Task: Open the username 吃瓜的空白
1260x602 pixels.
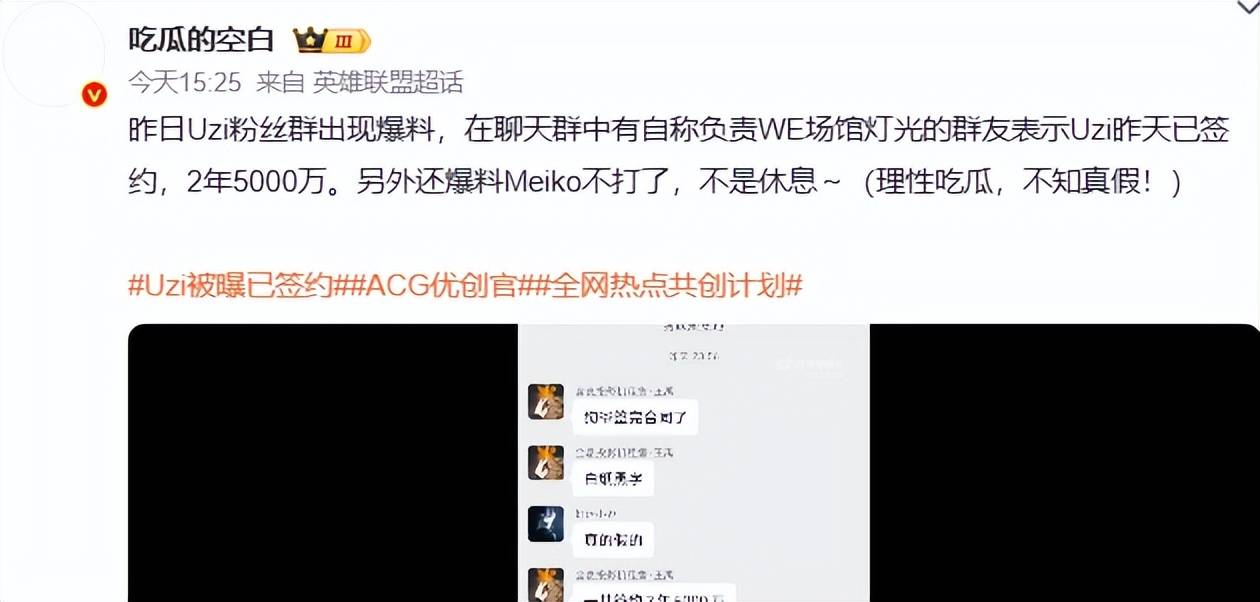Action: coord(202,40)
